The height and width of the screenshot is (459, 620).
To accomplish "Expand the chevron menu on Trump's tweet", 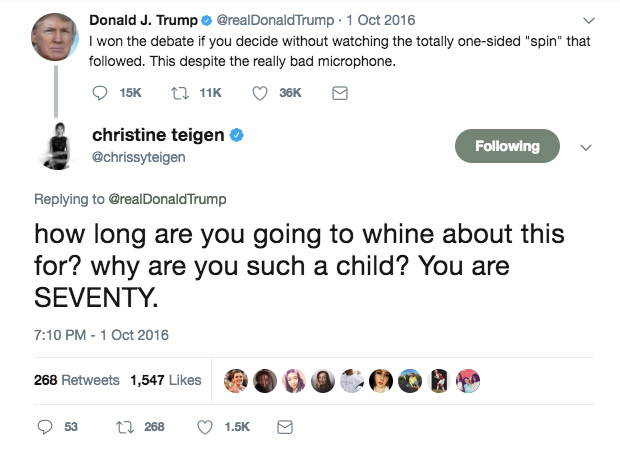I will pyautogui.click(x=589, y=20).
